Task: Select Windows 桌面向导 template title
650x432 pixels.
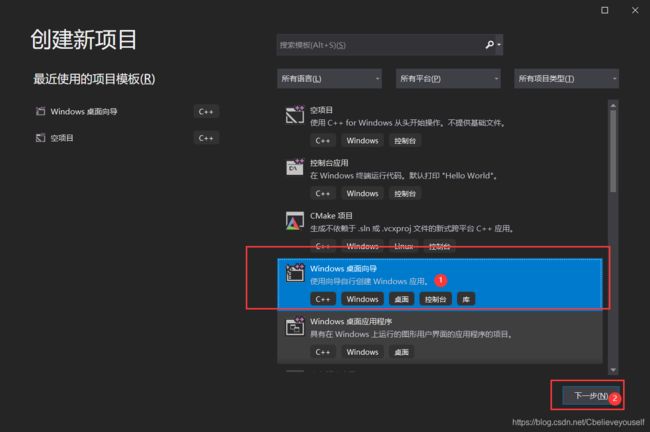Action: pyautogui.click(x=343, y=268)
